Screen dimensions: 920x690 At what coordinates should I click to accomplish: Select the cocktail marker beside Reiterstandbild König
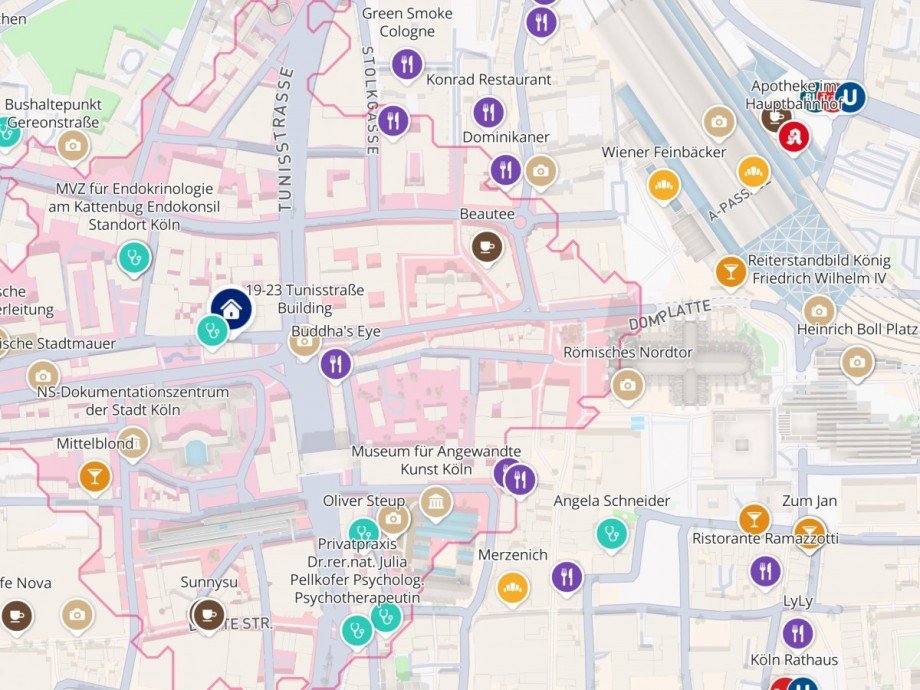click(x=730, y=272)
